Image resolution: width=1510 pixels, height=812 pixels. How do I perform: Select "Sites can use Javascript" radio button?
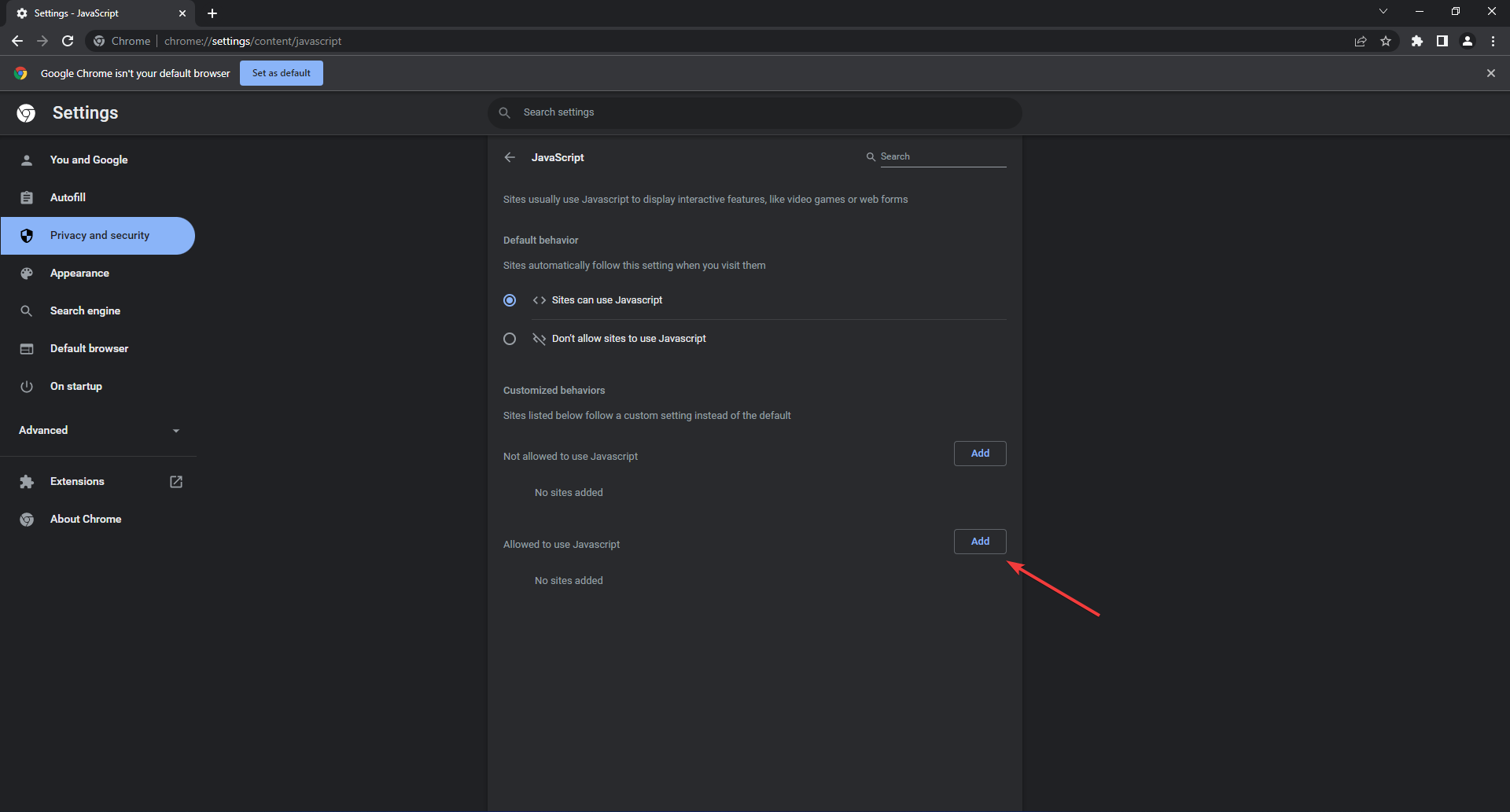pos(510,300)
